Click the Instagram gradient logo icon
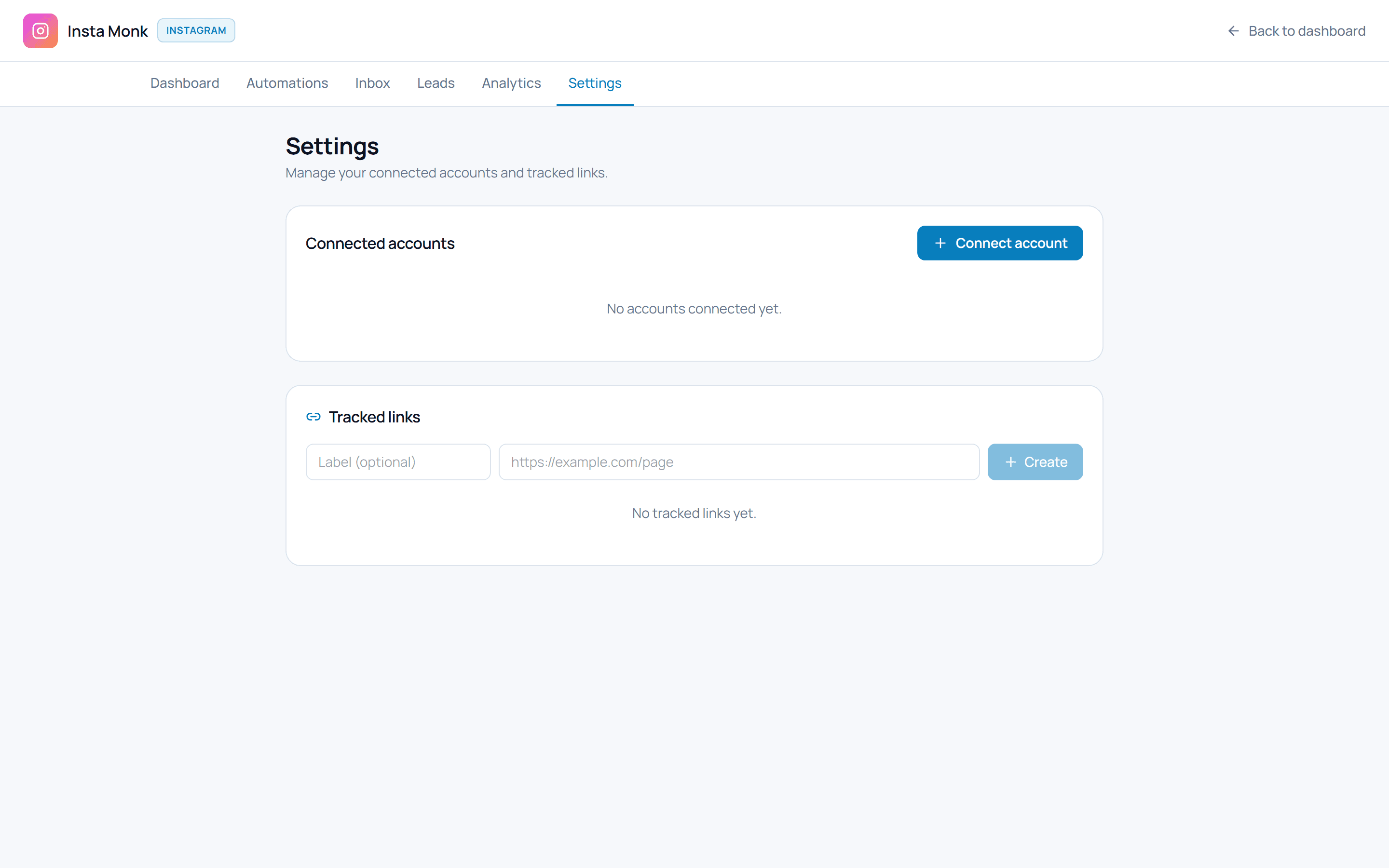This screenshot has width=1389, height=868. coord(40,30)
